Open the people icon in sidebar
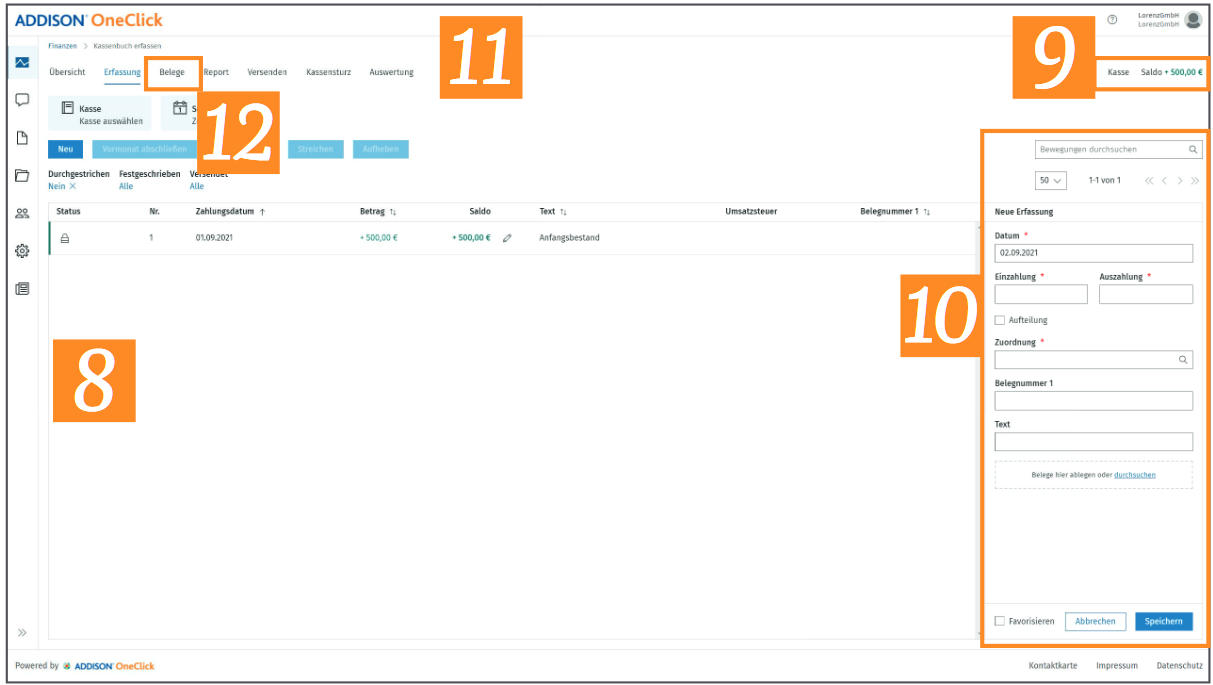 click(x=22, y=213)
